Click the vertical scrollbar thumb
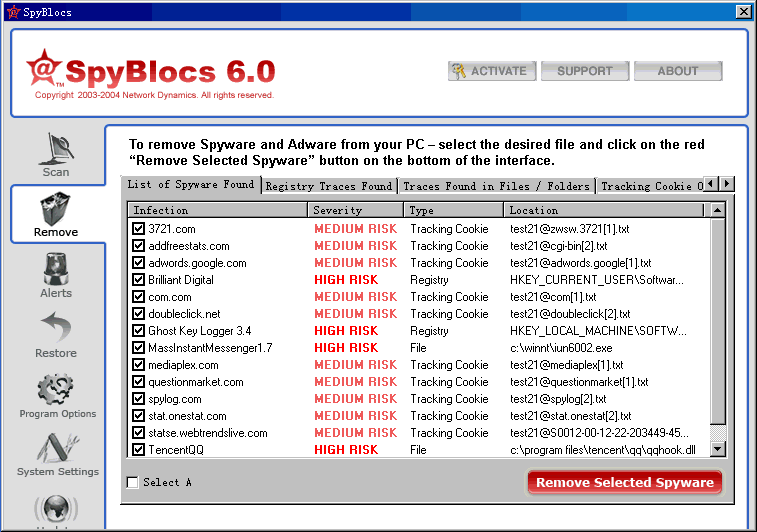 [718, 322]
